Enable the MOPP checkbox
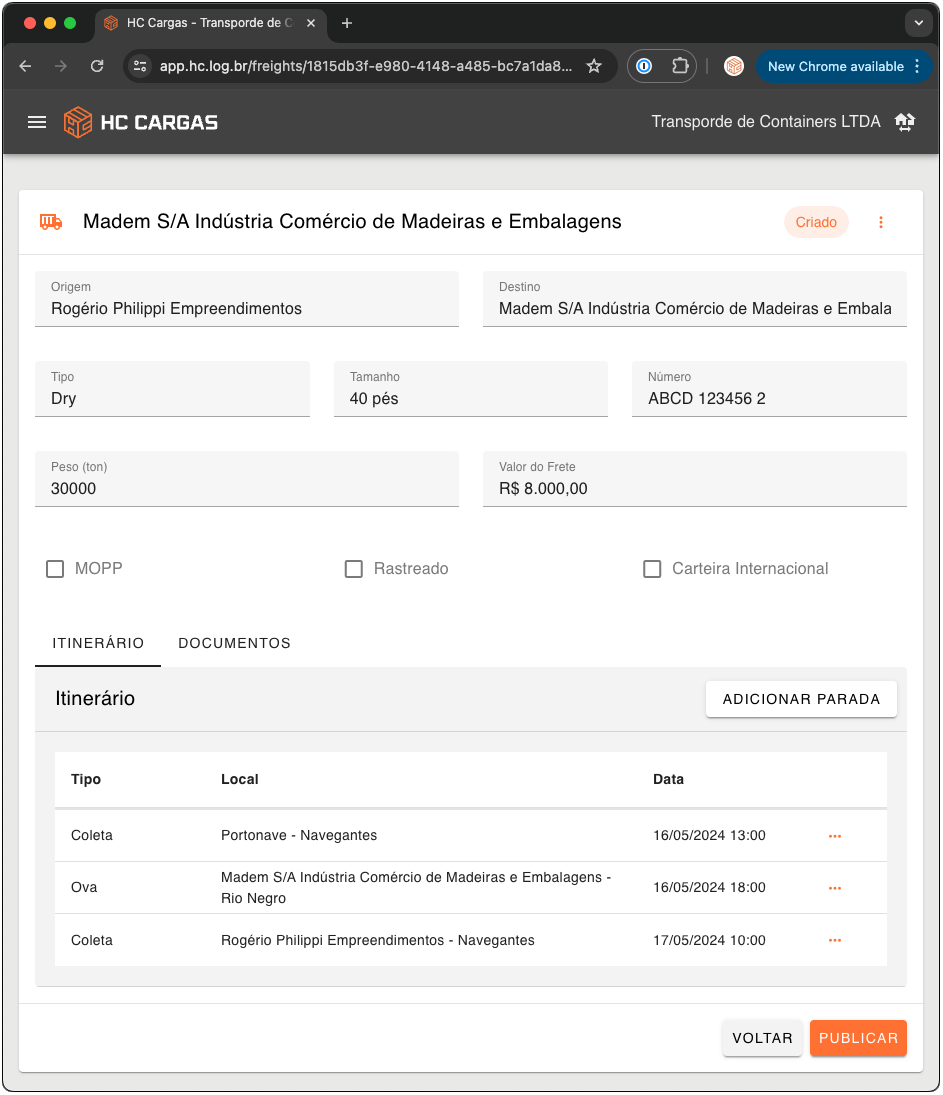The width and height of the screenshot is (943, 1095). [x=55, y=569]
